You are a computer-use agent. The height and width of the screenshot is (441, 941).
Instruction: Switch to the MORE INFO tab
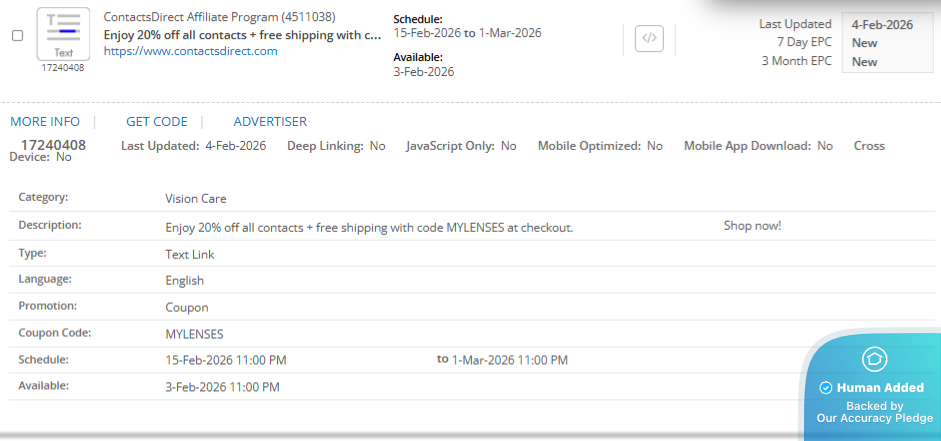pyautogui.click(x=45, y=121)
